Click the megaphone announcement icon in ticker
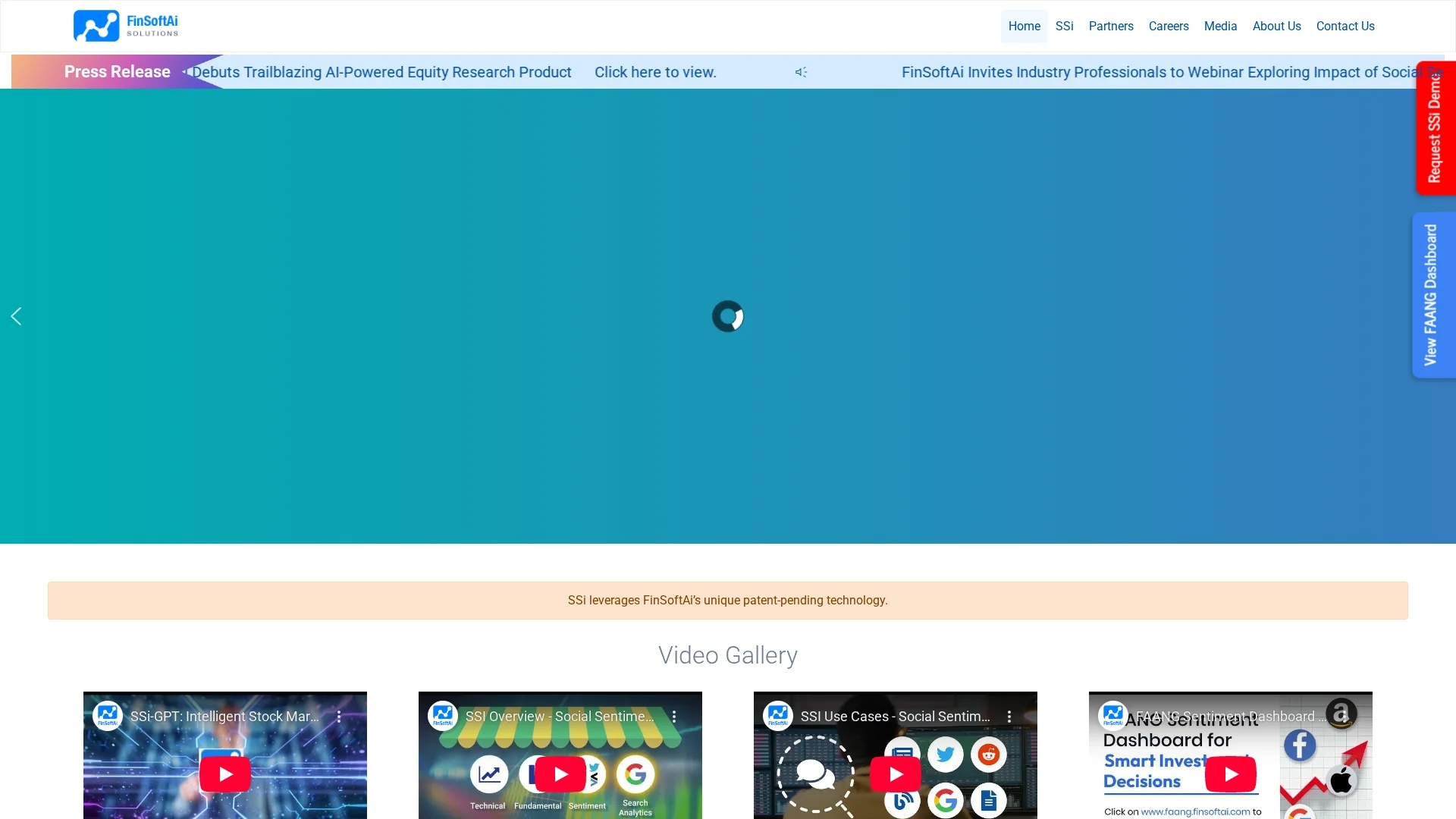The width and height of the screenshot is (1456, 819). point(801,73)
